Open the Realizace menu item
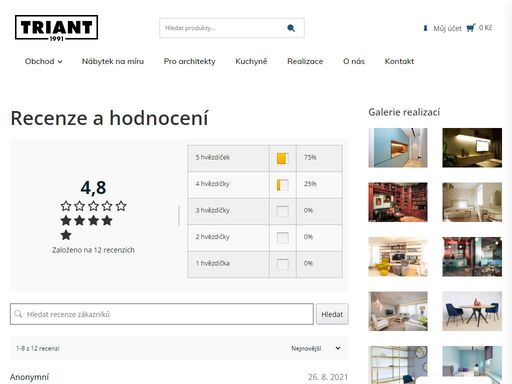Screen dimensions: 512x384 pyautogui.click(x=305, y=61)
